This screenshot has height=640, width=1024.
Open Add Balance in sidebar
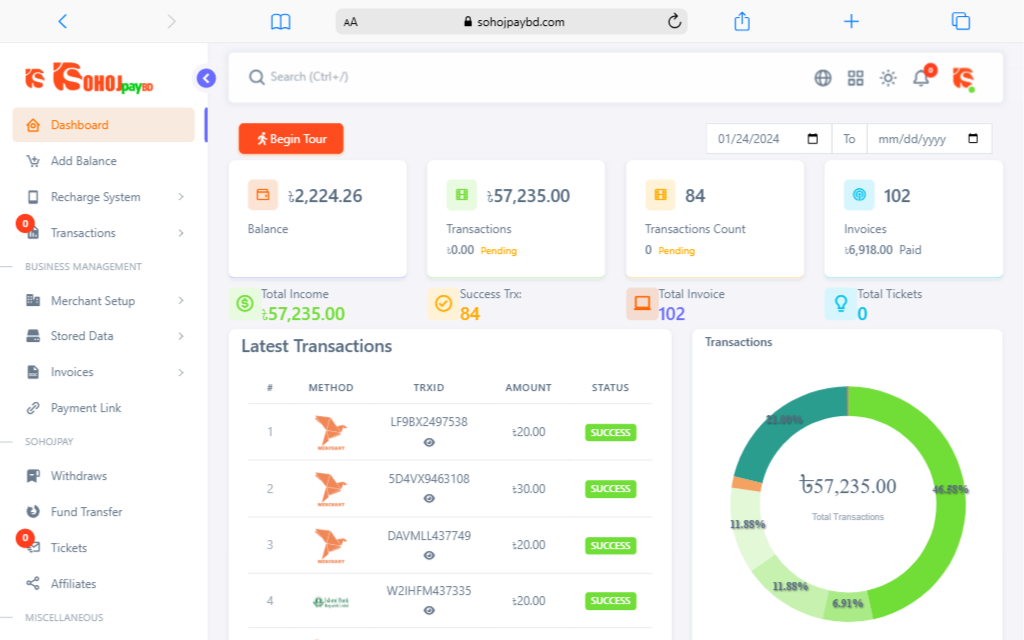click(84, 161)
